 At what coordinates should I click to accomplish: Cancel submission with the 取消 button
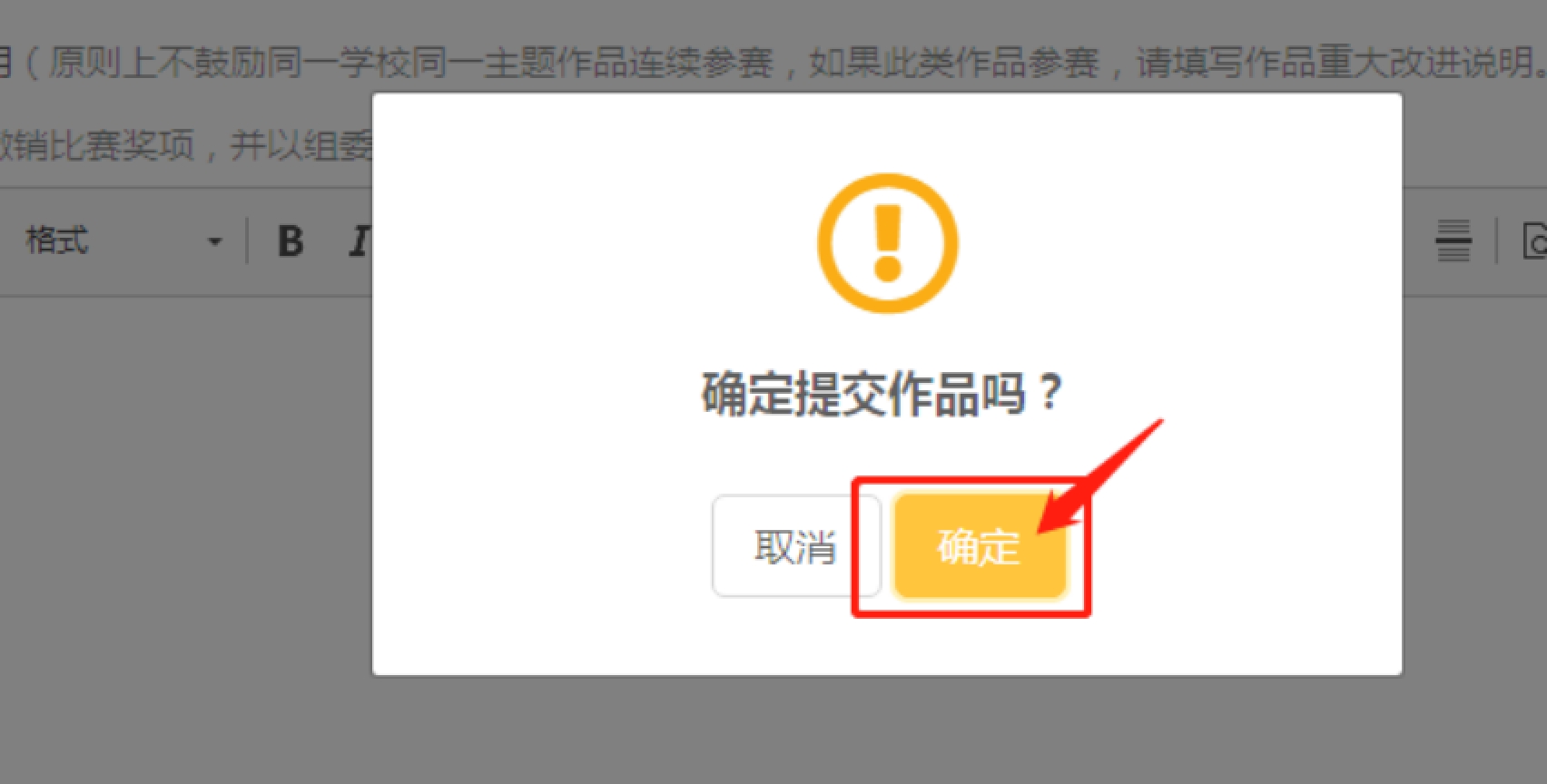[795, 546]
